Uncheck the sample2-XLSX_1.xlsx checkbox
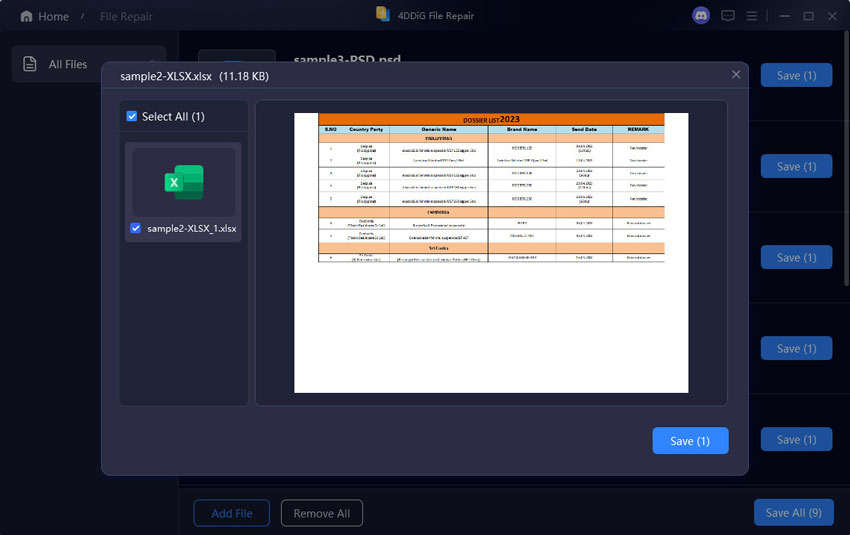Screen dimensions: 850x535 pos(136,229)
